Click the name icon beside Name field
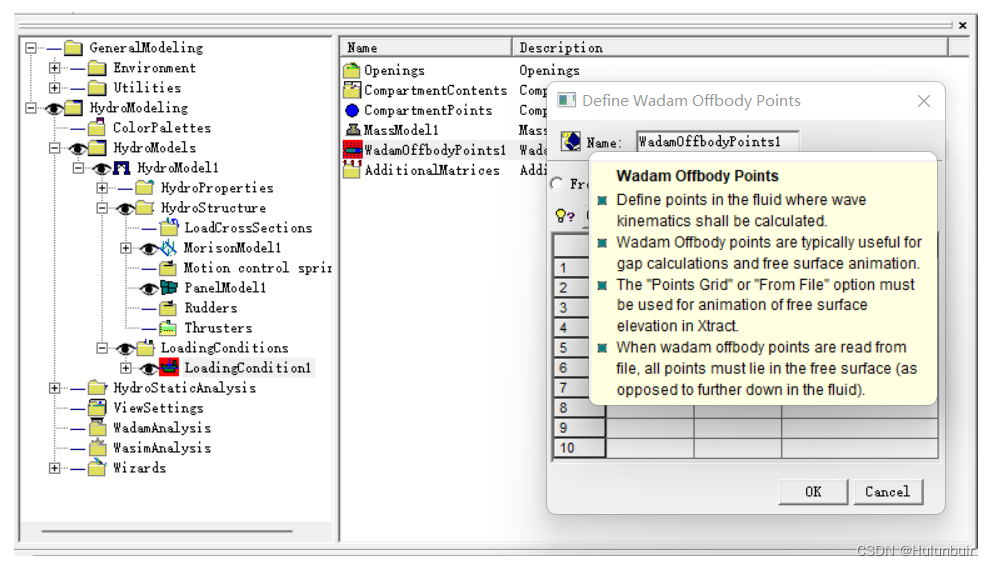This screenshot has width=990, height=566. [571, 141]
